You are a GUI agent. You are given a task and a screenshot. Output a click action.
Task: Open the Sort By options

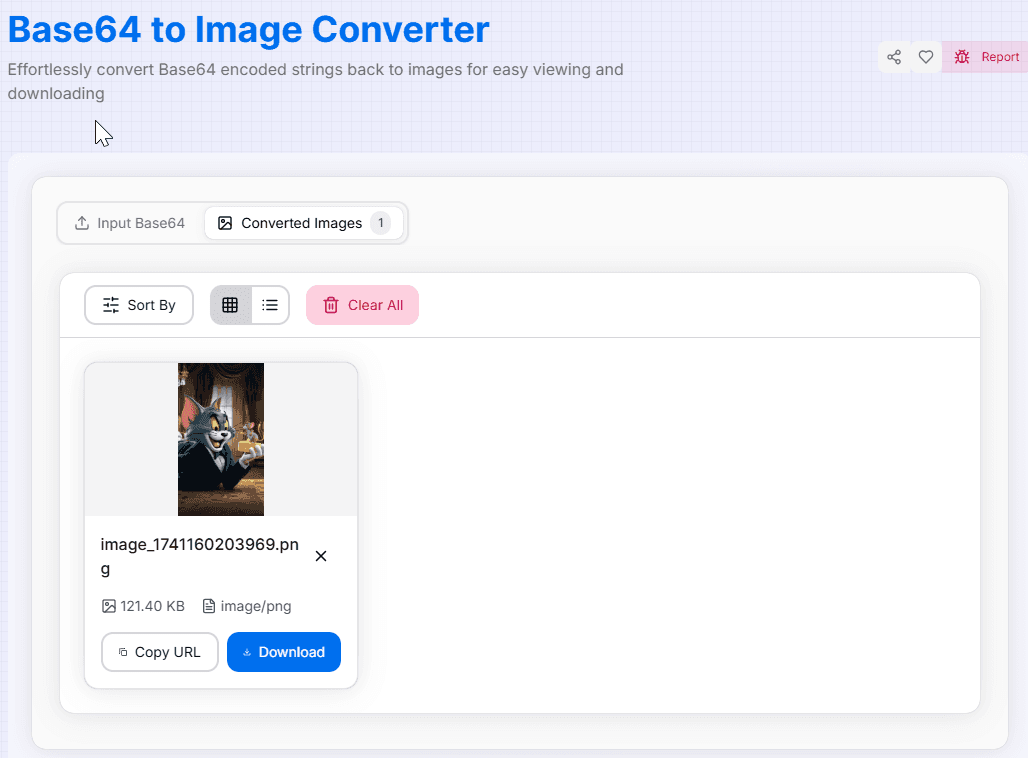click(x=139, y=305)
